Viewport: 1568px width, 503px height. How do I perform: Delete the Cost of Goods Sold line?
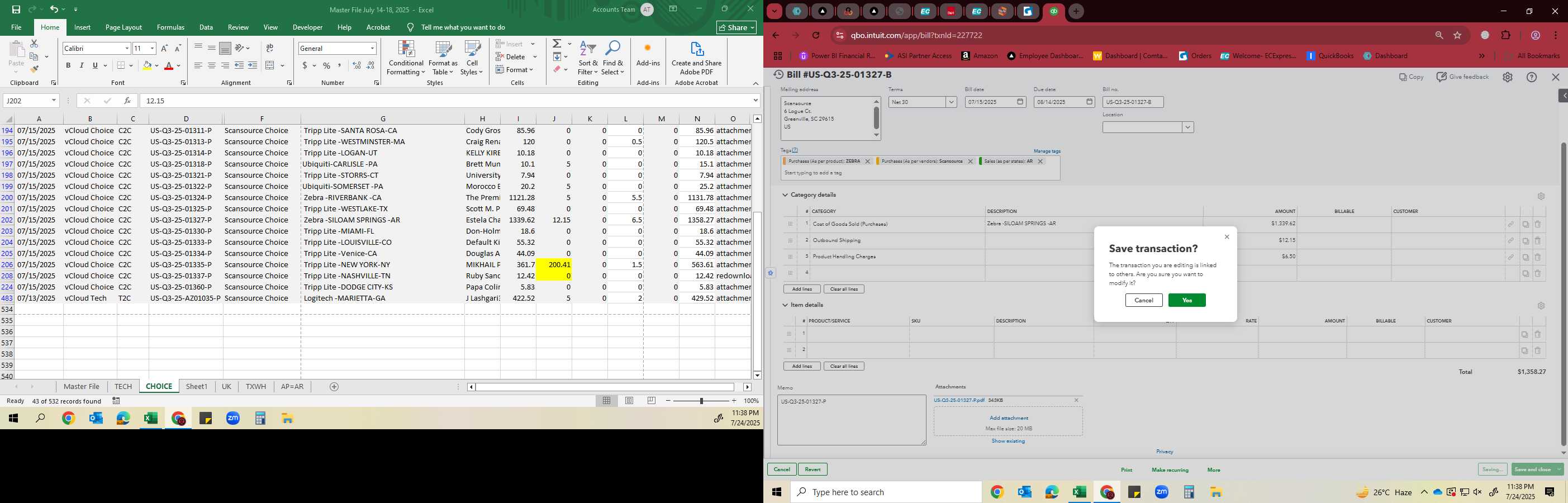click(x=1538, y=224)
